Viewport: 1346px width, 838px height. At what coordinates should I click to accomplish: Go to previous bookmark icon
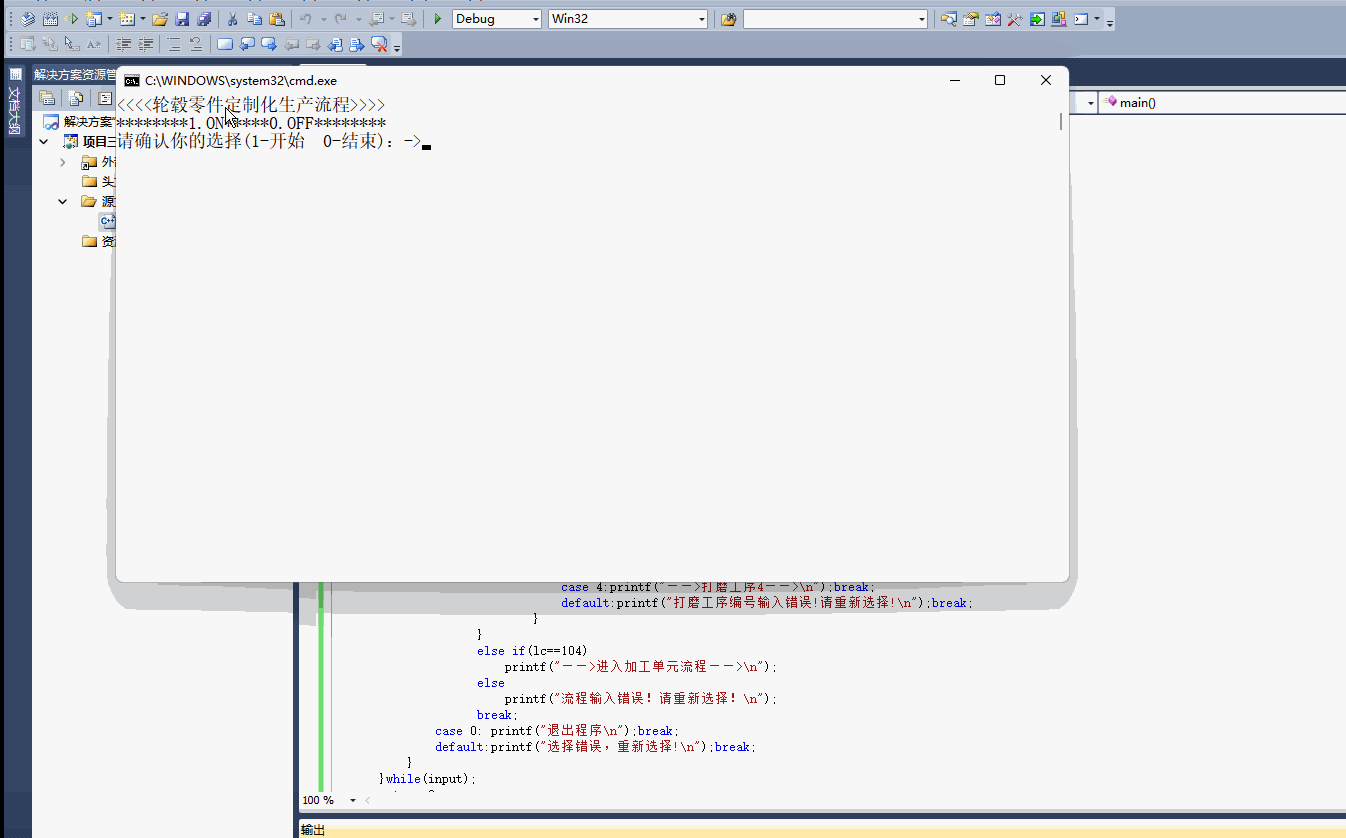[x=247, y=44]
